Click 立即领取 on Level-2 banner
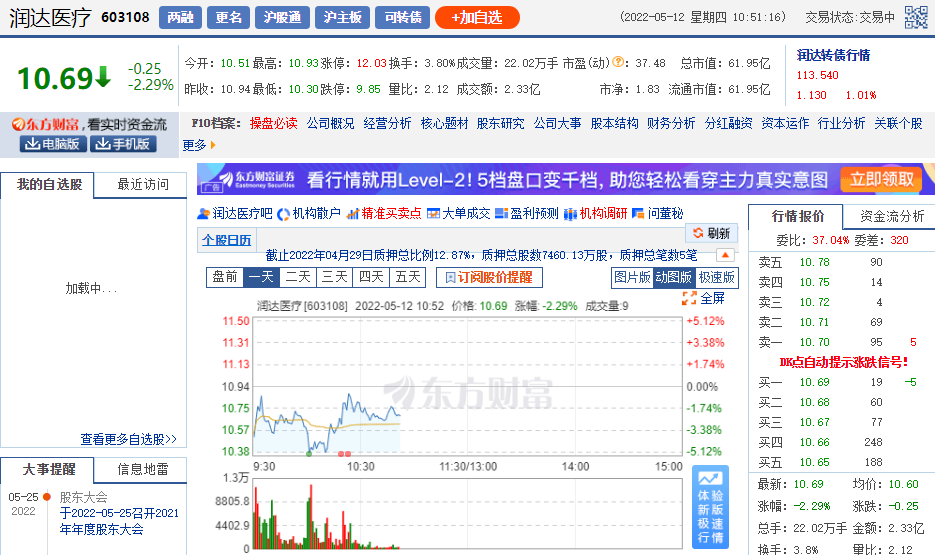This screenshot has width=935, height=555. click(882, 179)
